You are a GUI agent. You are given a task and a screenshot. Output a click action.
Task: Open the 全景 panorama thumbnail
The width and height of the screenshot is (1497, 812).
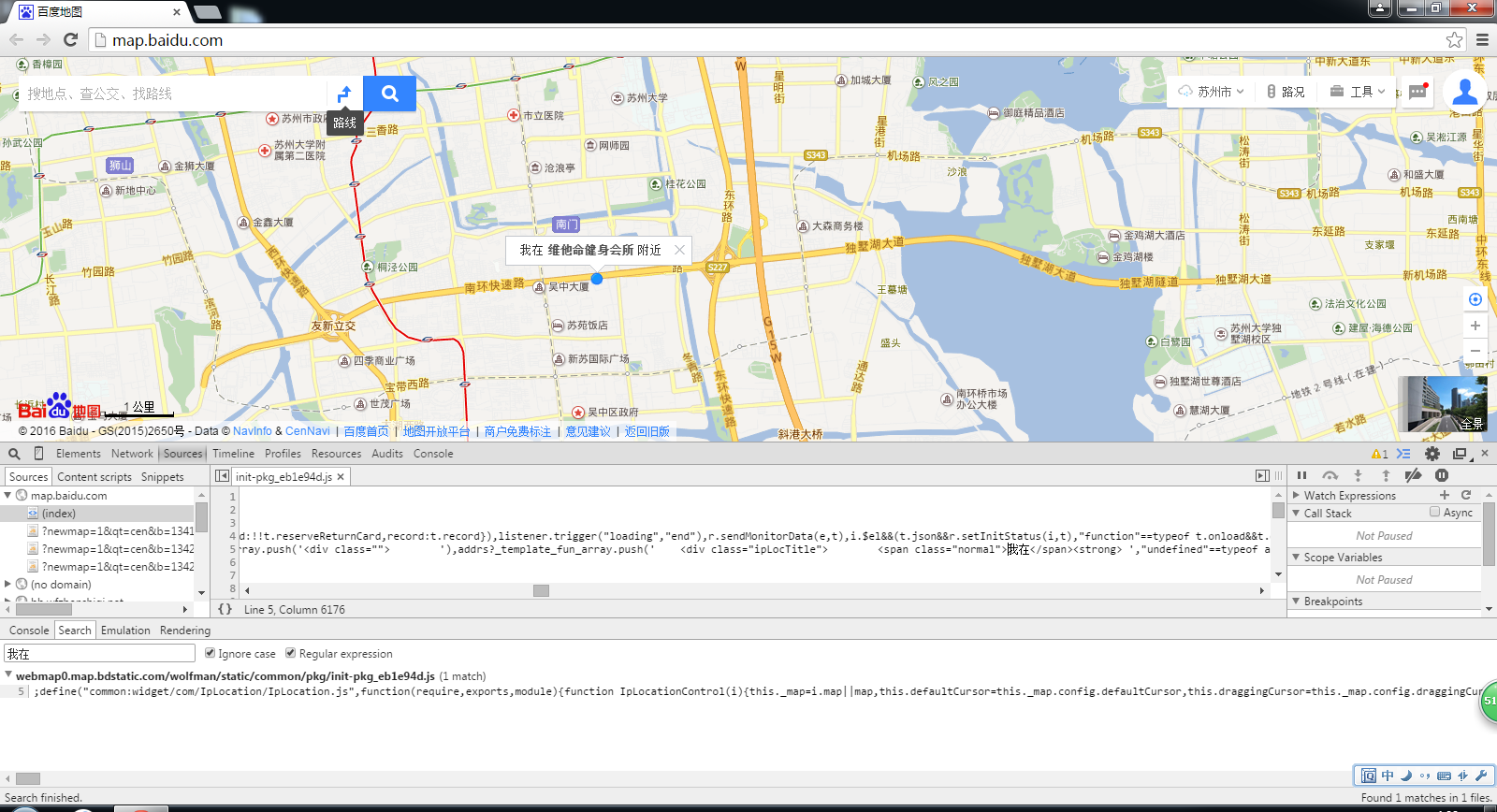(1442, 404)
